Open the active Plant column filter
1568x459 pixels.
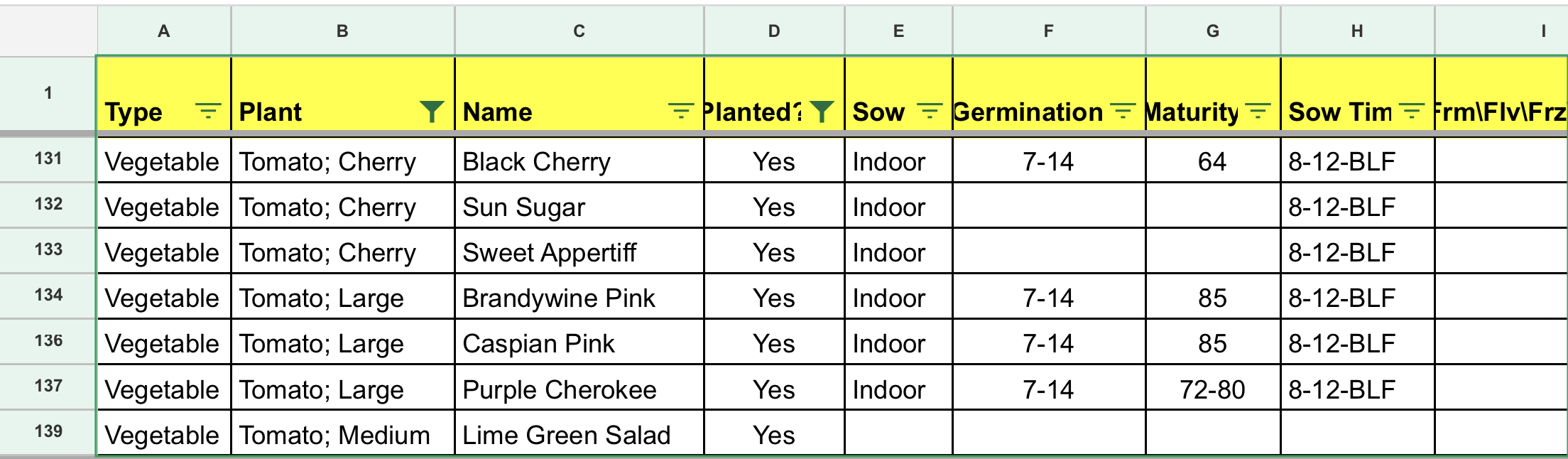tap(432, 112)
